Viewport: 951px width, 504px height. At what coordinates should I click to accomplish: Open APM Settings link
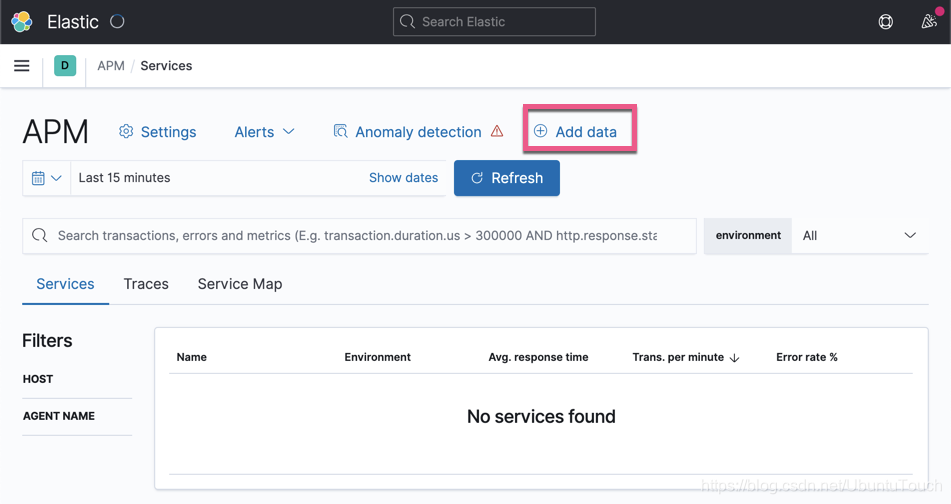coord(158,132)
